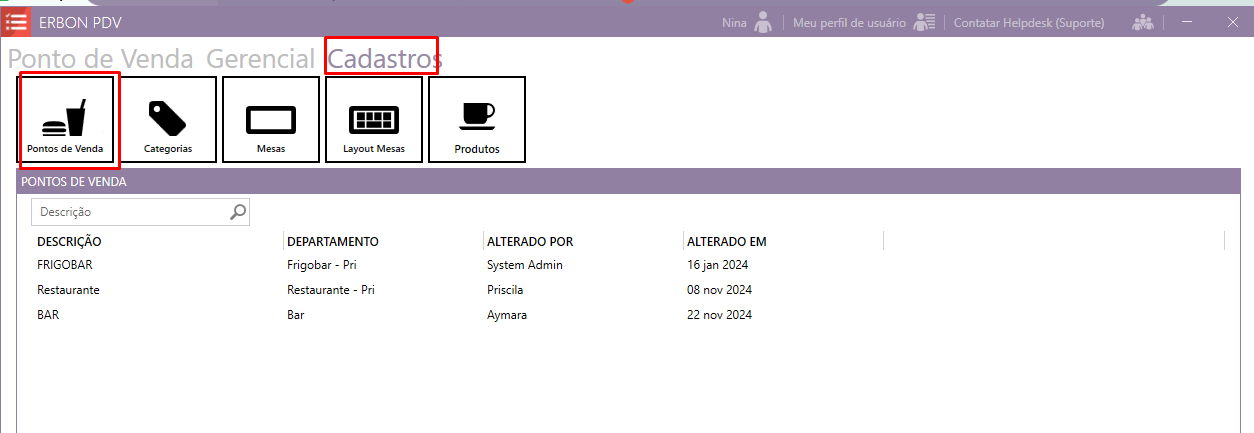
Task: Open Pontos de Venda tile
Action: [x=66, y=120]
